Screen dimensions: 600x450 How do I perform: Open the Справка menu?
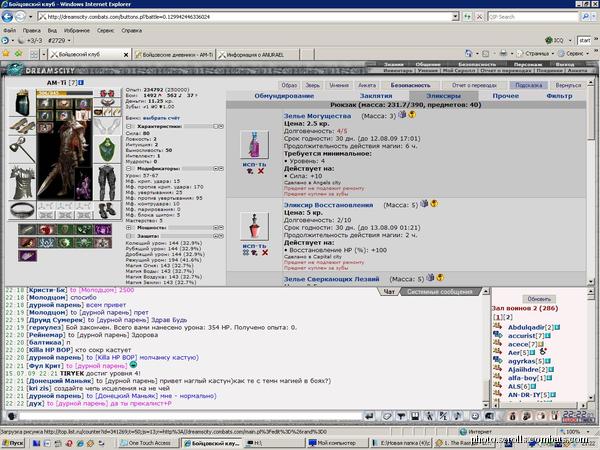click(x=131, y=30)
